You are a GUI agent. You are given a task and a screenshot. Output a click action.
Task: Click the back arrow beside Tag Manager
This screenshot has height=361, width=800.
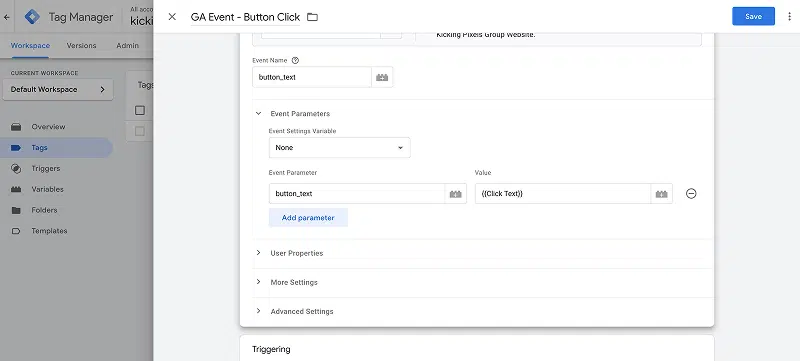(x=7, y=17)
